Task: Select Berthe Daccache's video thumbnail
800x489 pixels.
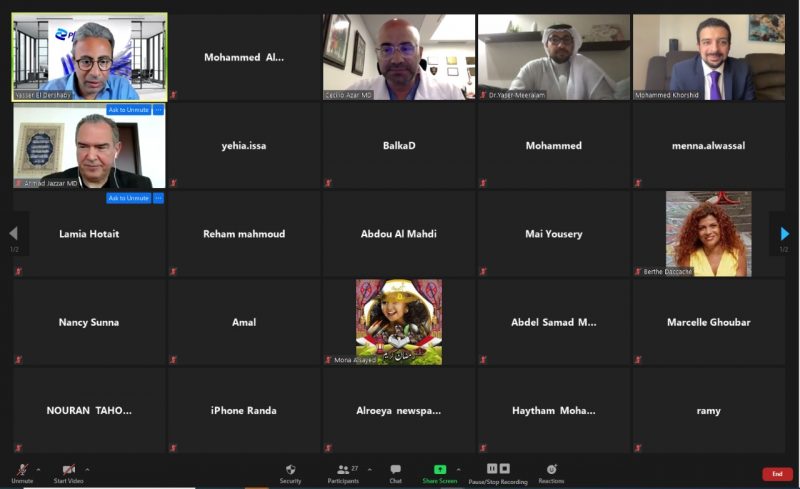Action: click(x=708, y=234)
